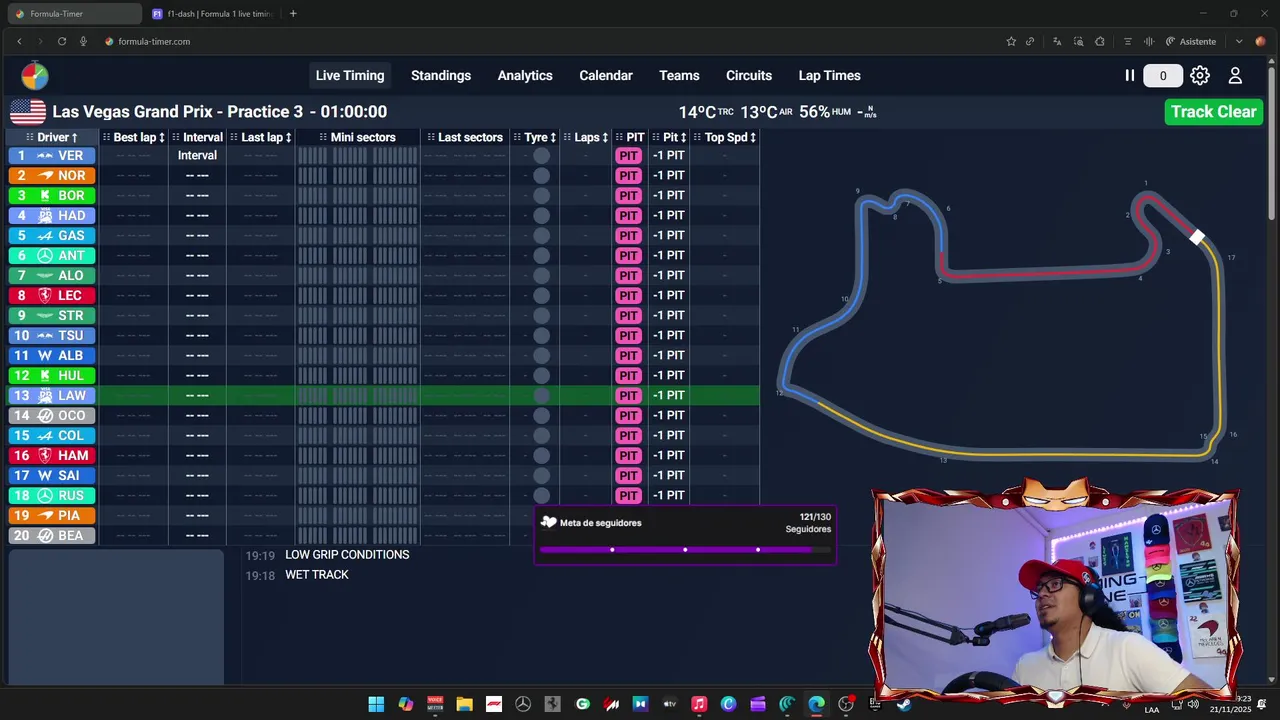Select driver VER in position 1
The width and height of the screenshot is (1280, 720).
pyautogui.click(x=52, y=156)
